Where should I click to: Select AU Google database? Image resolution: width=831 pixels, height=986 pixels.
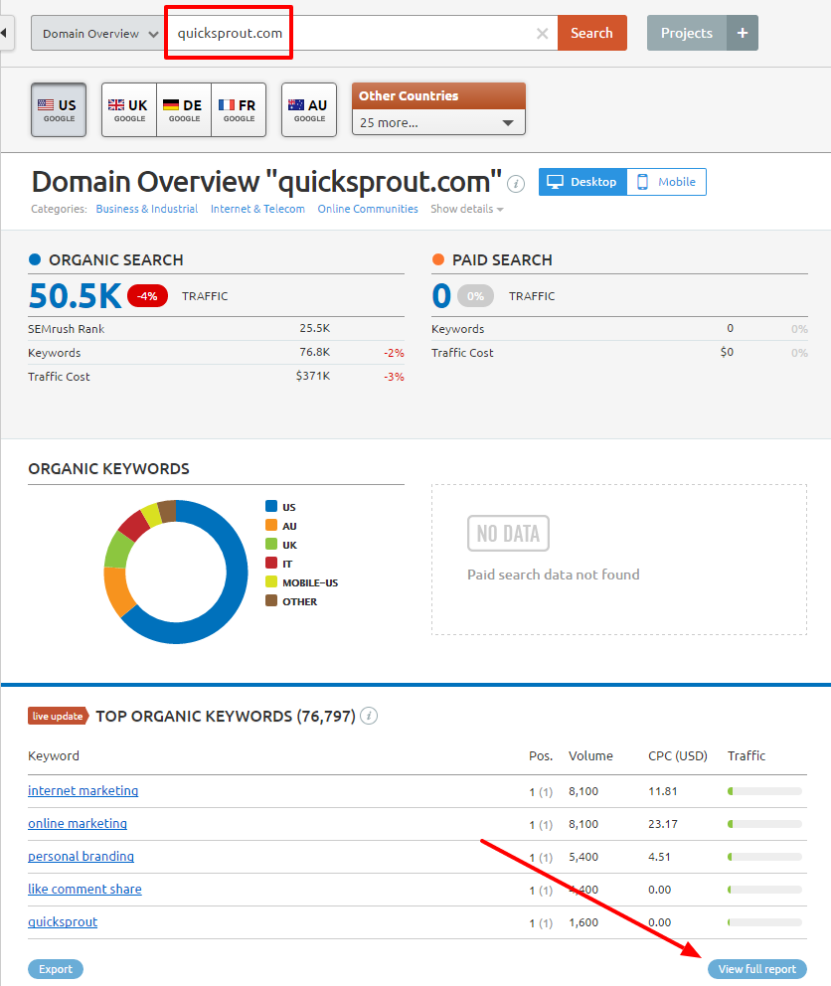click(x=309, y=110)
